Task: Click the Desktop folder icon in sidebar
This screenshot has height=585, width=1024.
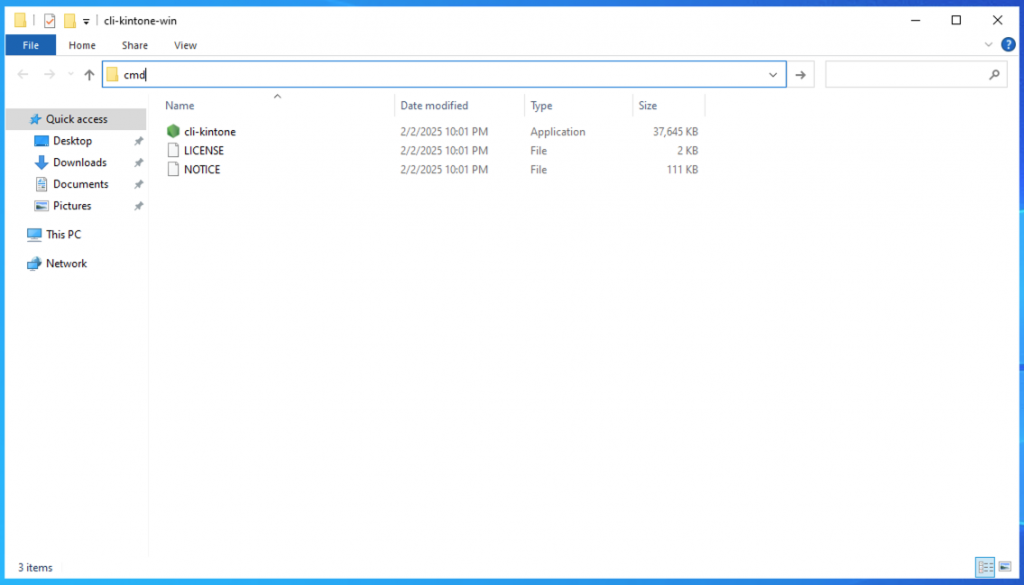Action: point(41,141)
